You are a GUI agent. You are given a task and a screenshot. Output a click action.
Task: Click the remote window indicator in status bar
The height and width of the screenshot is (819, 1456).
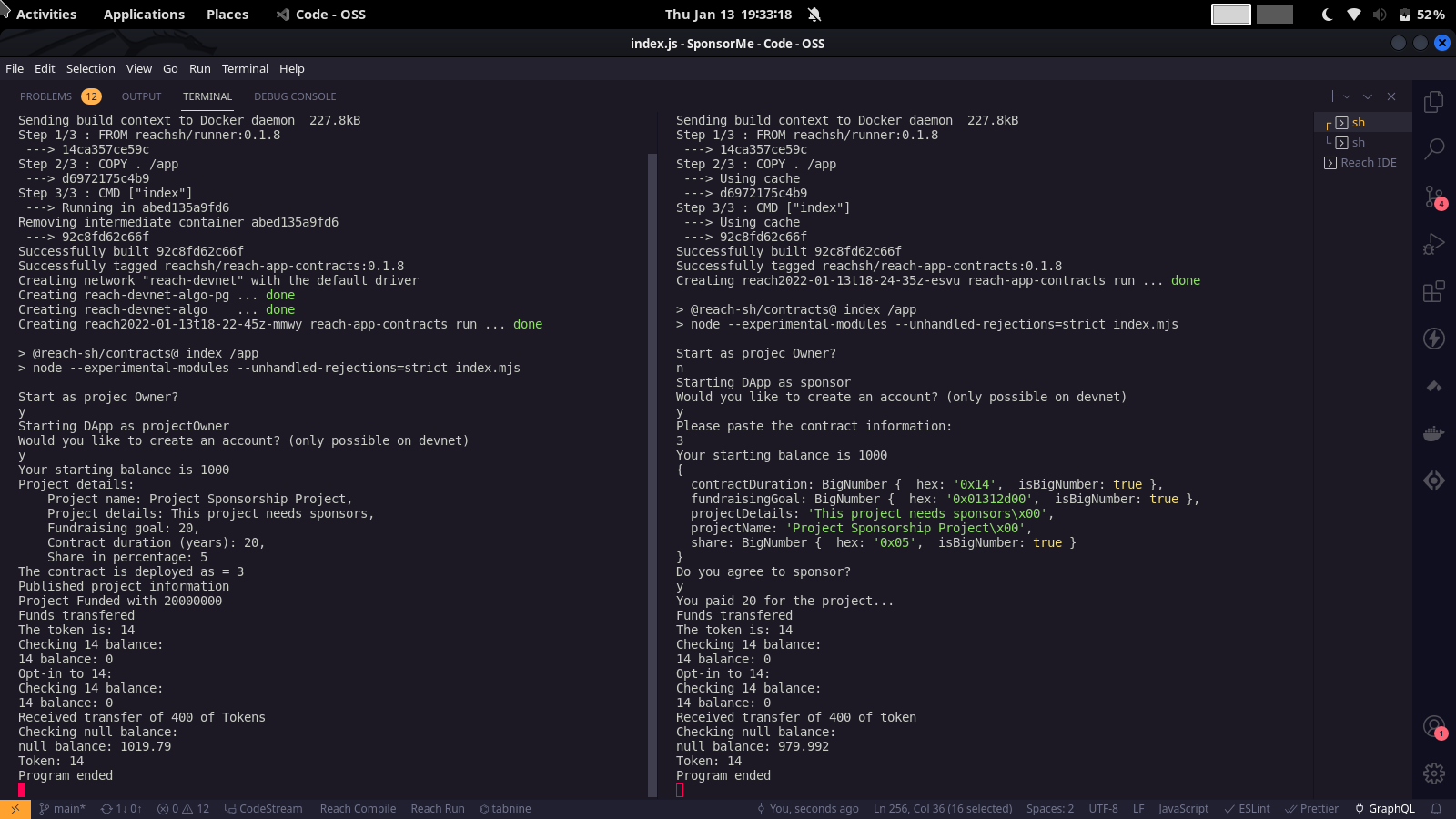point(15,809)
